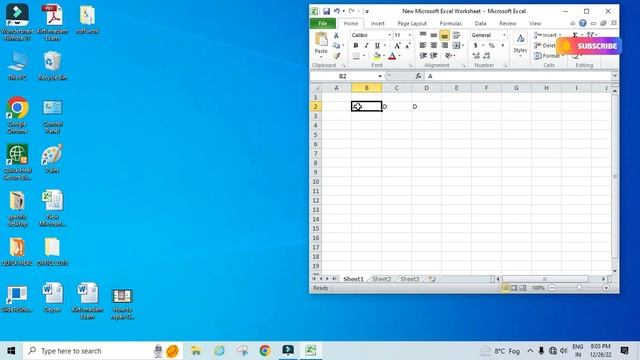Save the workbook from Quick Access toolbar
The height and width of the screenshot is (360, 640).
click(327, 11)
